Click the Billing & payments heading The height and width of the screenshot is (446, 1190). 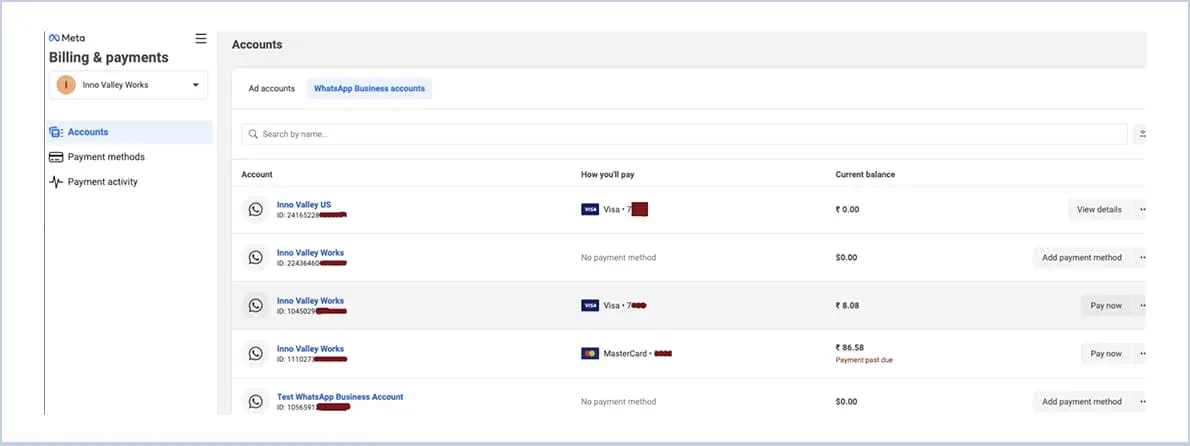(x=109, y=58)
